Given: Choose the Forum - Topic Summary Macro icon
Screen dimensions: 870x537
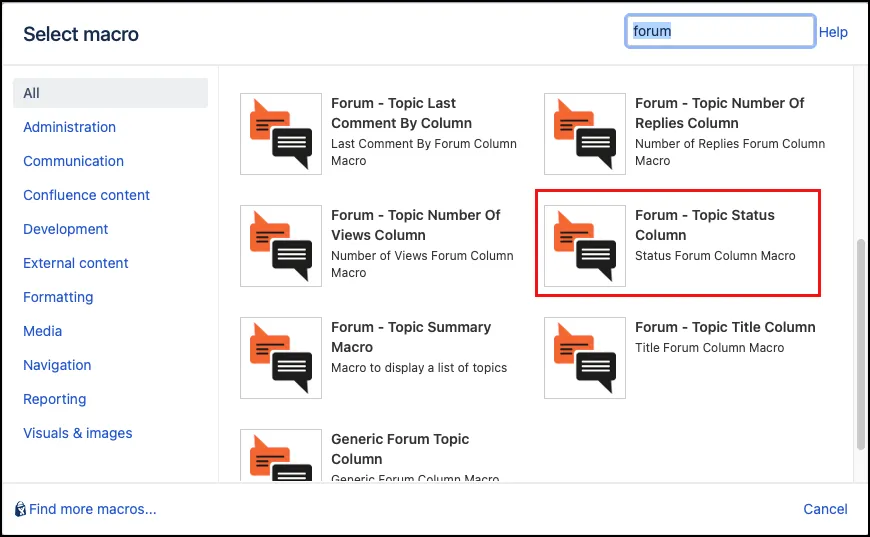Looking at the screenshot, I should click(281, 358).
